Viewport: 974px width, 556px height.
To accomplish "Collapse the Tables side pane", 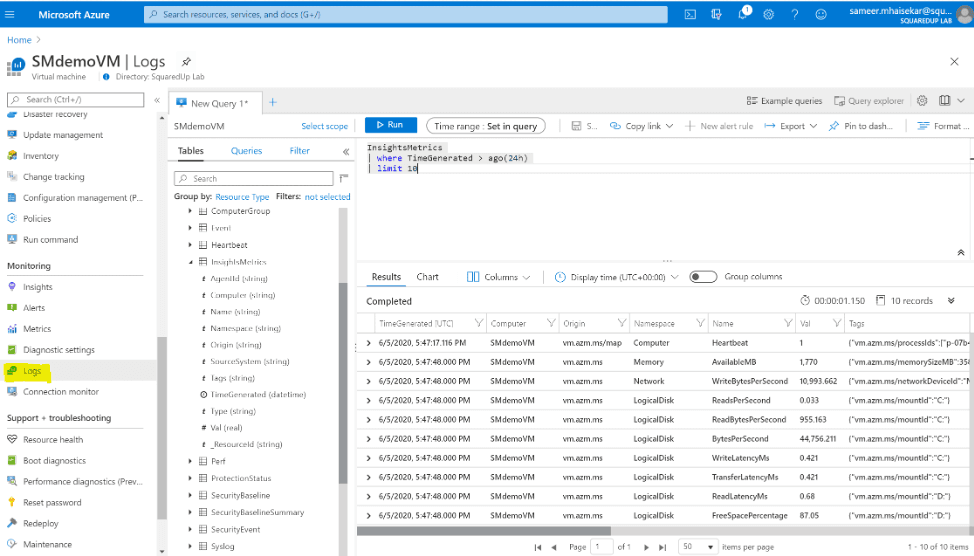I will [x=346, y=151].
